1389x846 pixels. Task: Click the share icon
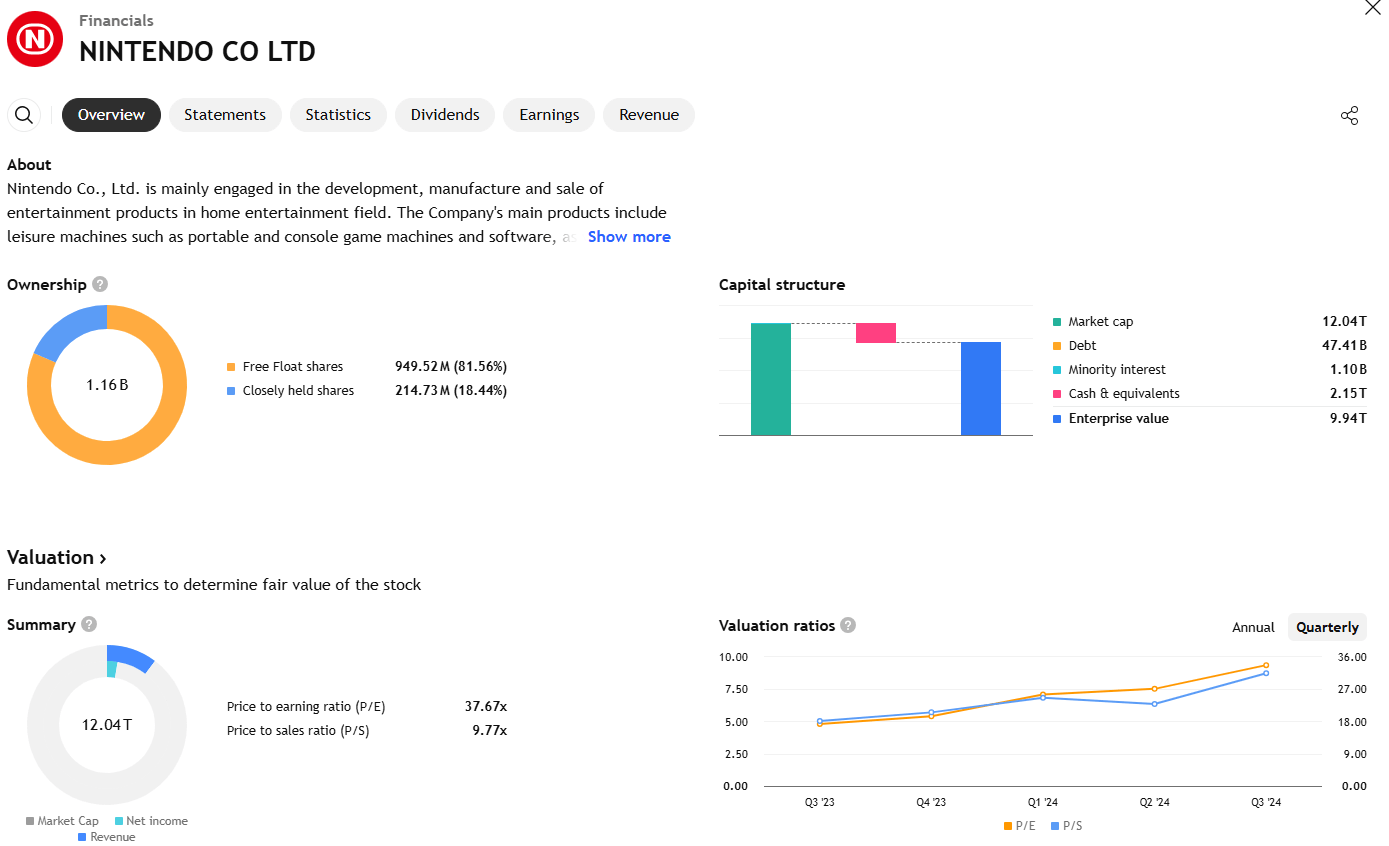pos(1349,115)
